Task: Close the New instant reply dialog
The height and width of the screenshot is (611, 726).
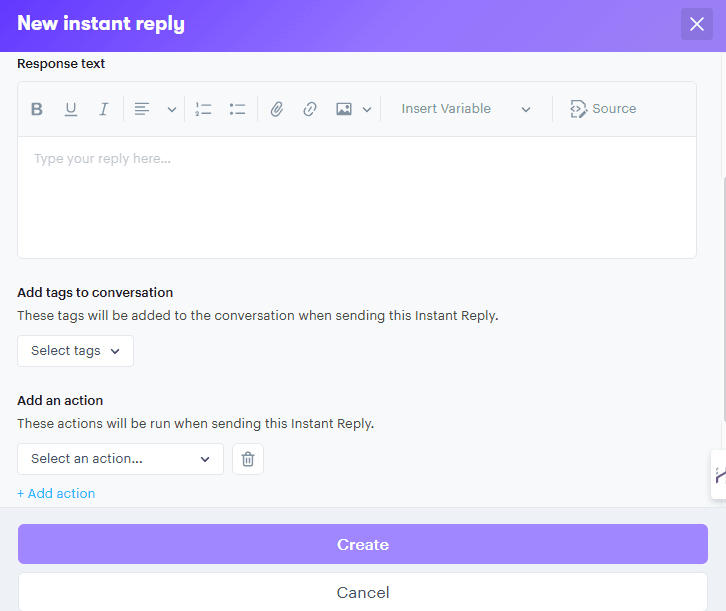Action: click(x=696, y=24)
